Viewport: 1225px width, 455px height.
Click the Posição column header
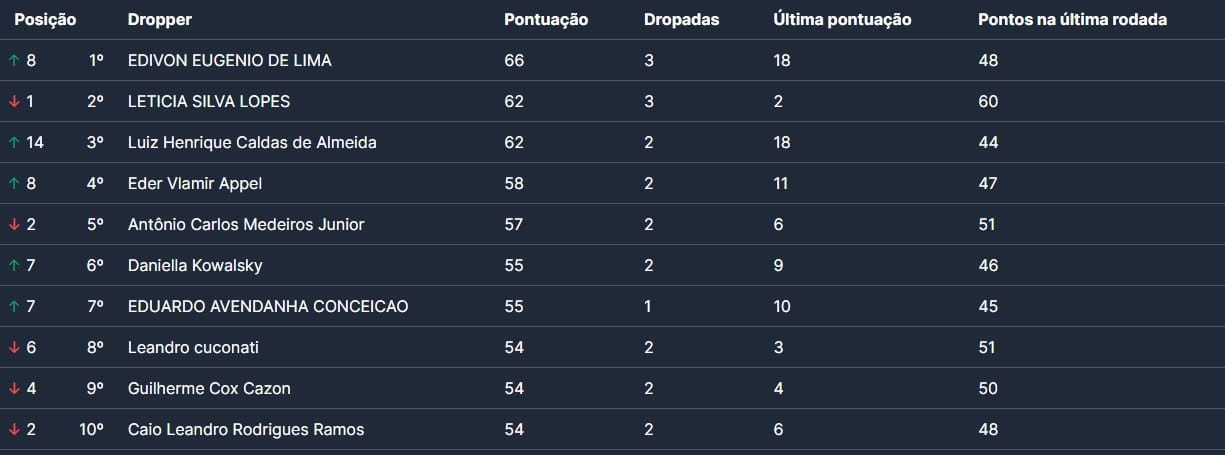[x=45, y=20]
